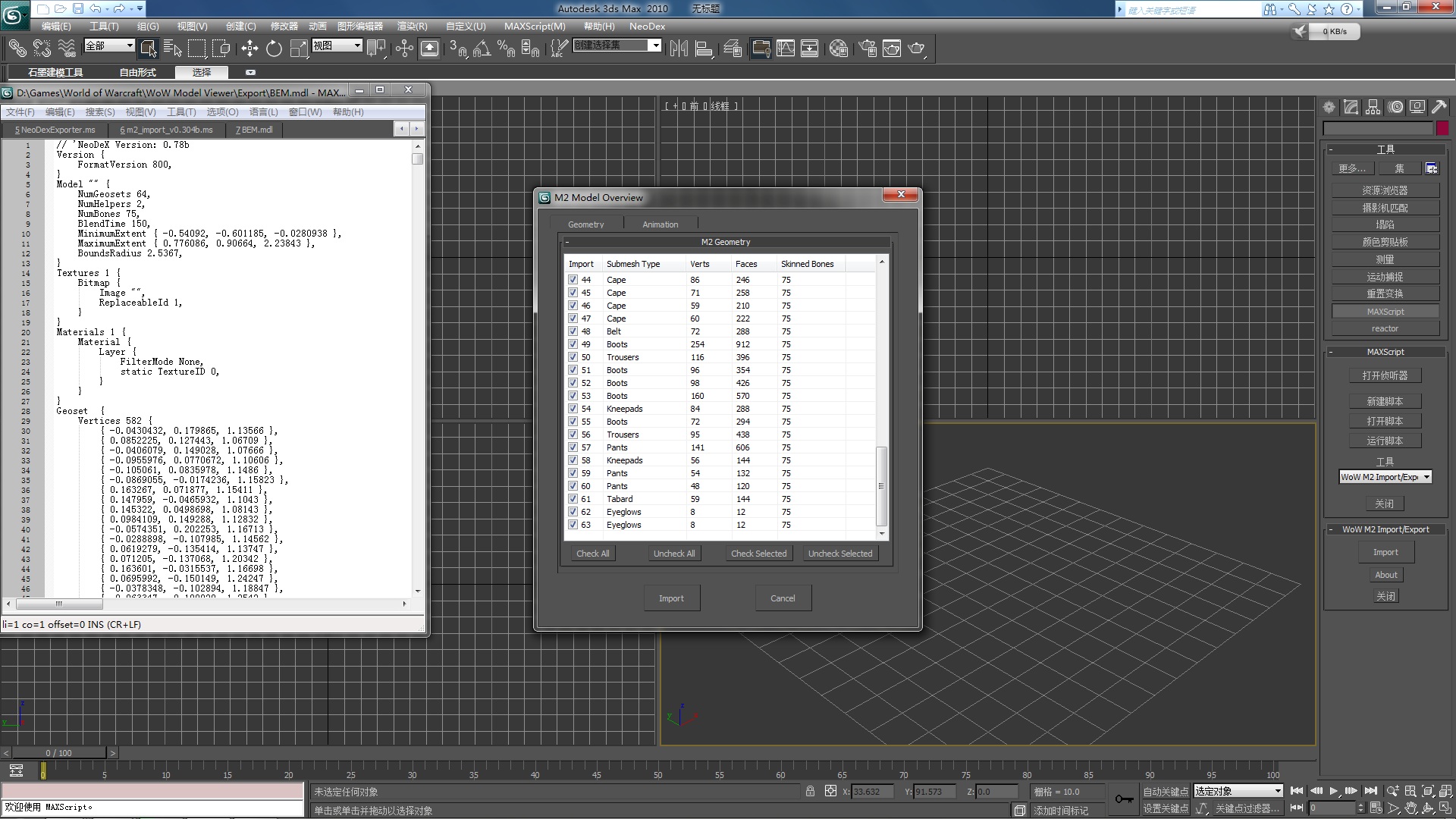Uncheck import checkbox for row 61 Tabard

point(573,499)
